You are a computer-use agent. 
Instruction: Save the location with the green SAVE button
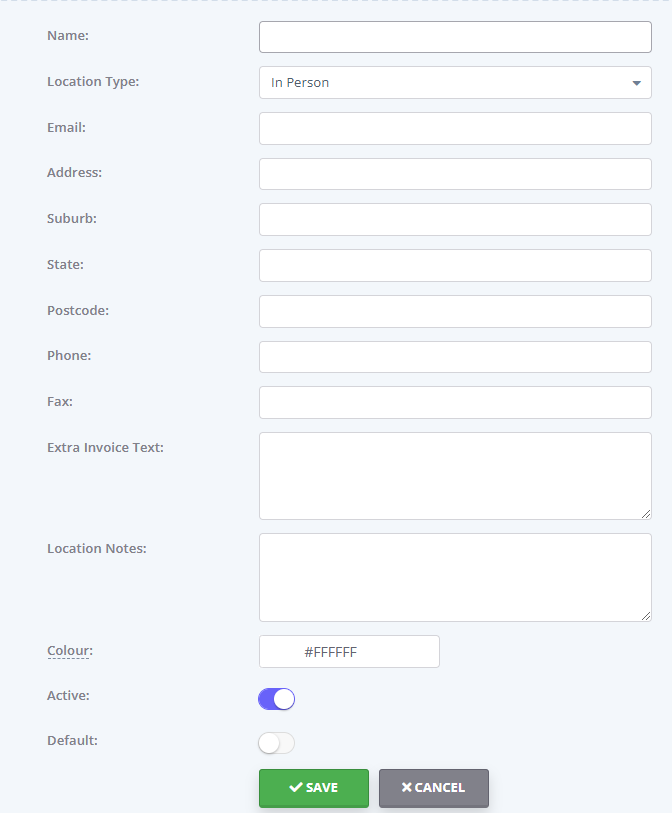tap(314, 788)
